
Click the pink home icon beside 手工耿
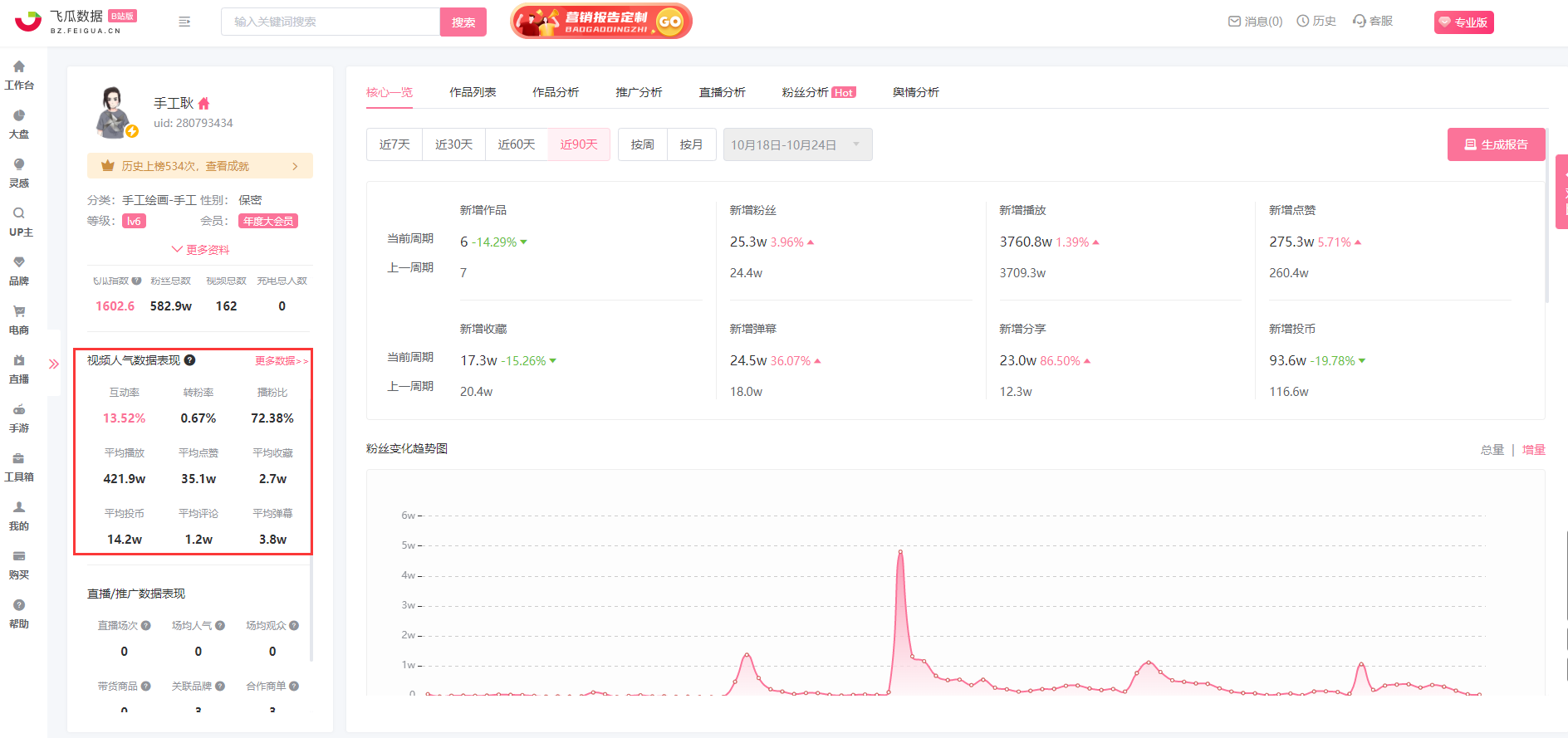[x=203, y=104]
